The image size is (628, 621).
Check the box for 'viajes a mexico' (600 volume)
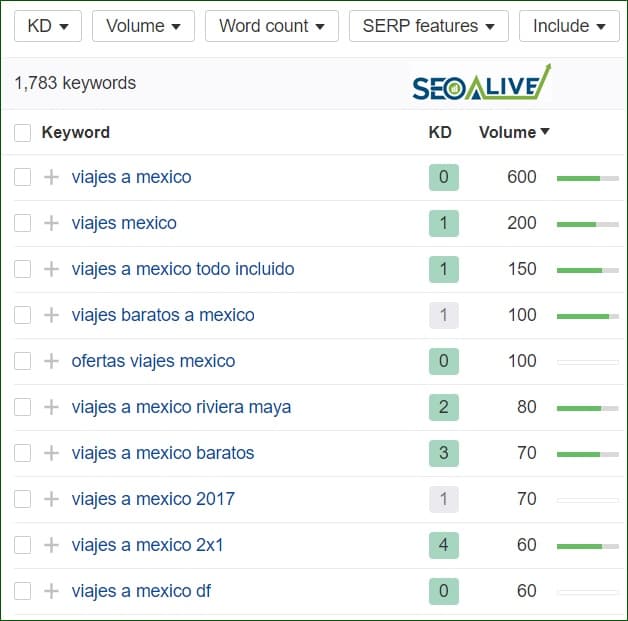tap(22, 177)
